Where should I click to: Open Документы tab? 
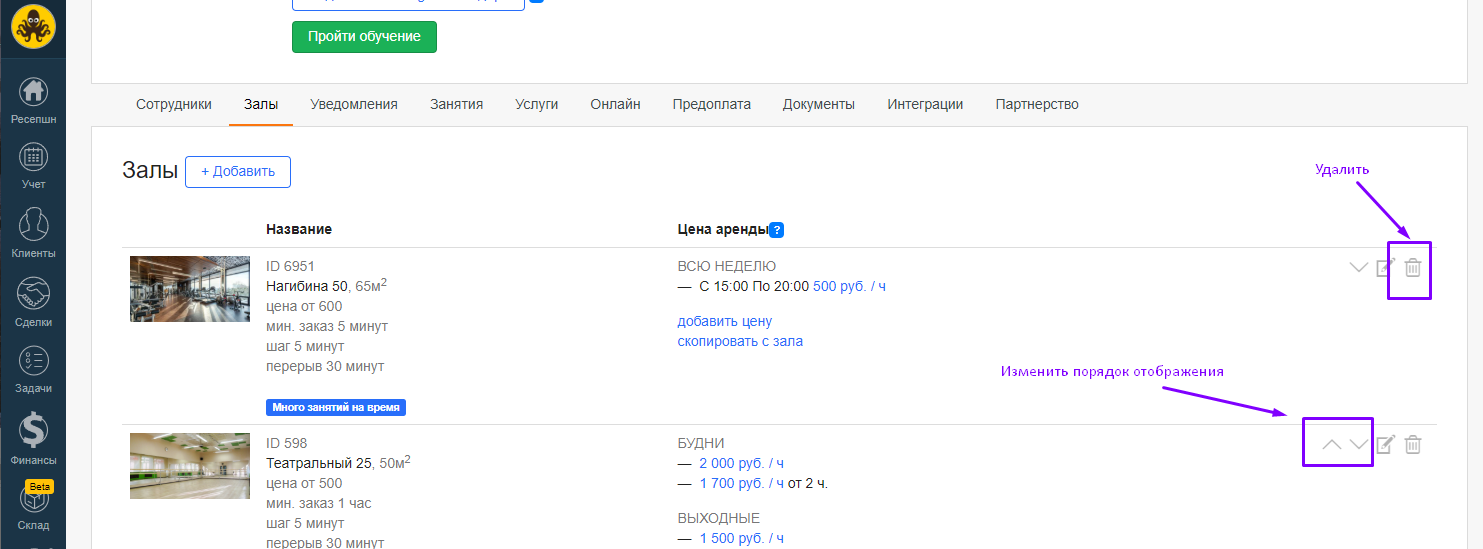coord(819,104)
